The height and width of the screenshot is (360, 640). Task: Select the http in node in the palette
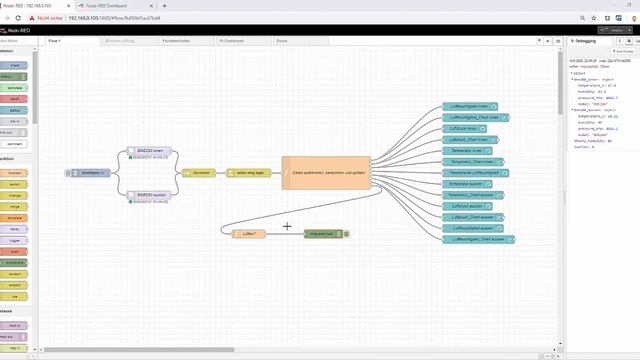coord(14,348)
